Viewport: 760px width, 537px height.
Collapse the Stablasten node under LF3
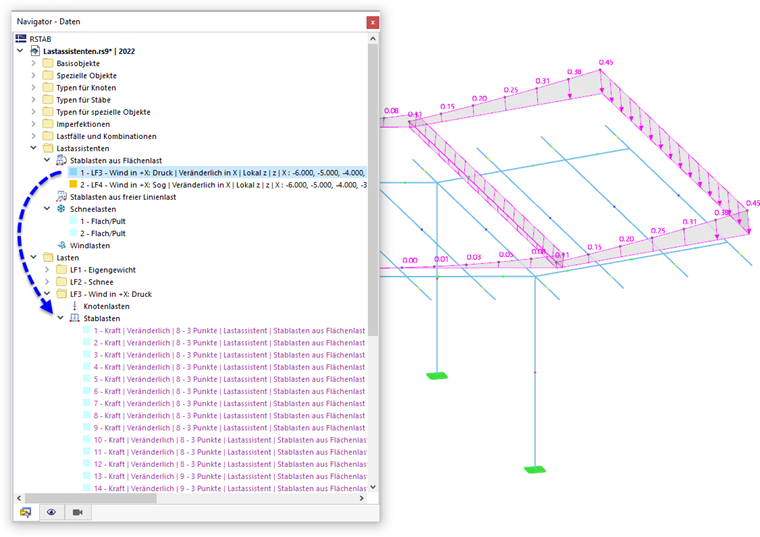61,318
